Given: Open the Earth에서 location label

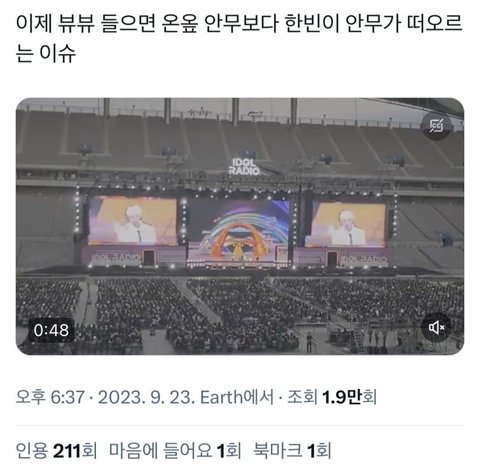Looking at the screenshot, I should pos(236,397).
